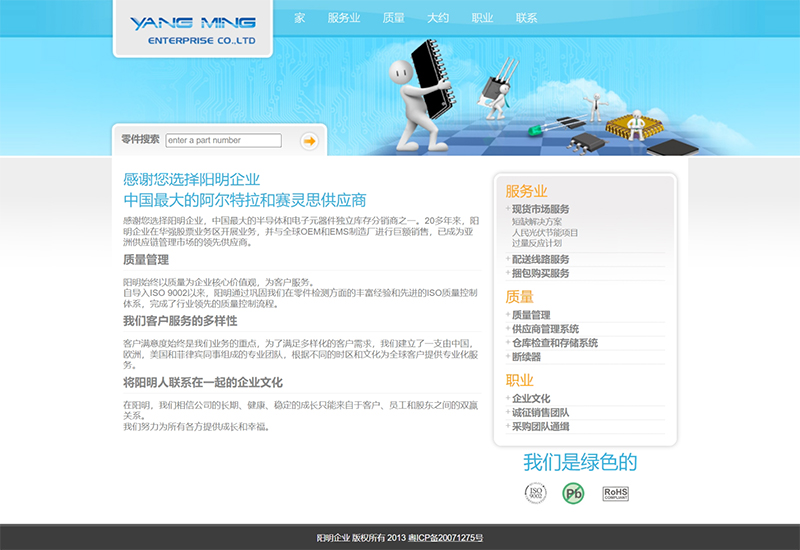
Task: Click the figure carrying the black chip
Action: pyautogui.click(x=421, y=90)
